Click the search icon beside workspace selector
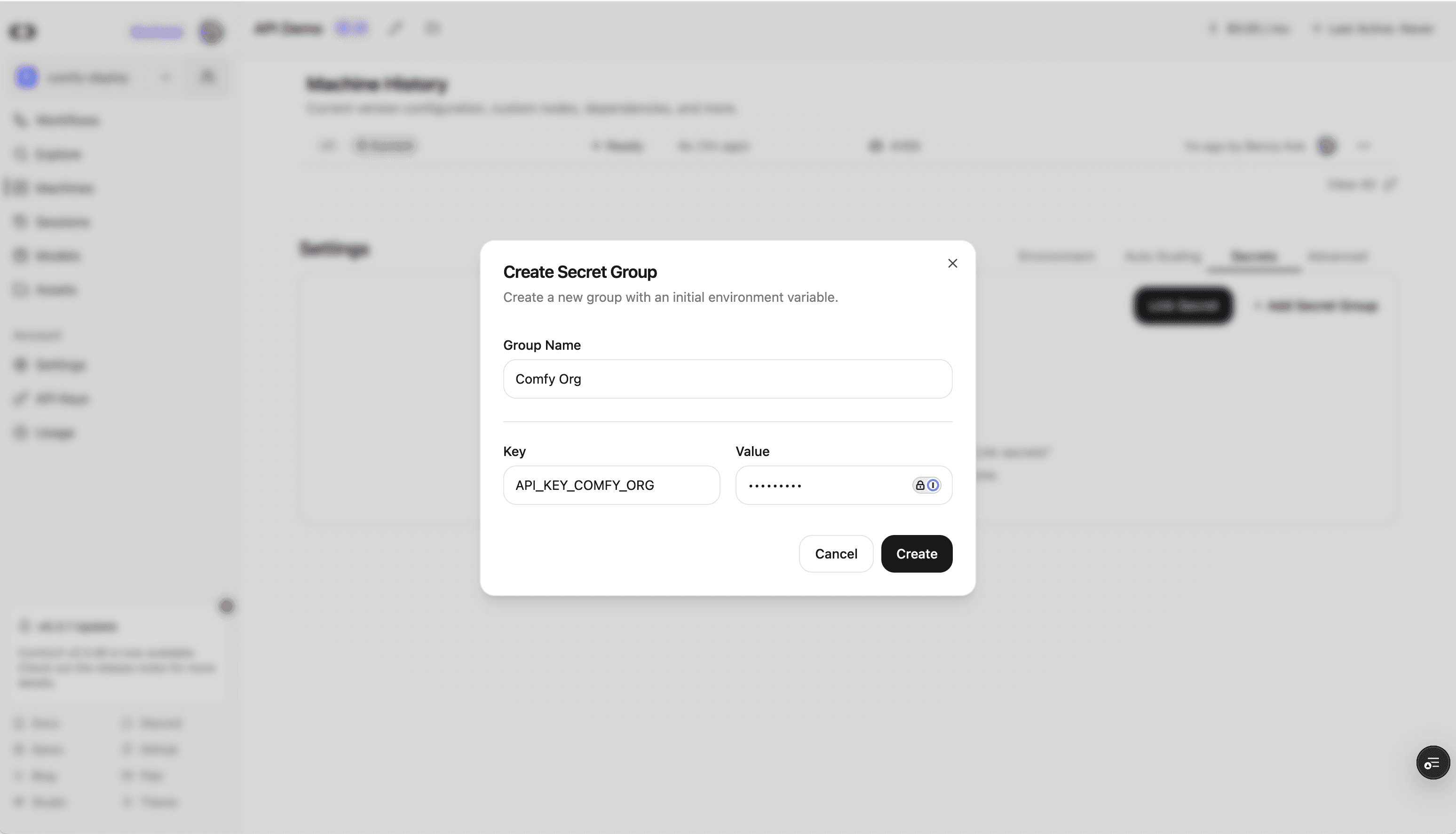 pyautogui.click(x=207, y=77)
